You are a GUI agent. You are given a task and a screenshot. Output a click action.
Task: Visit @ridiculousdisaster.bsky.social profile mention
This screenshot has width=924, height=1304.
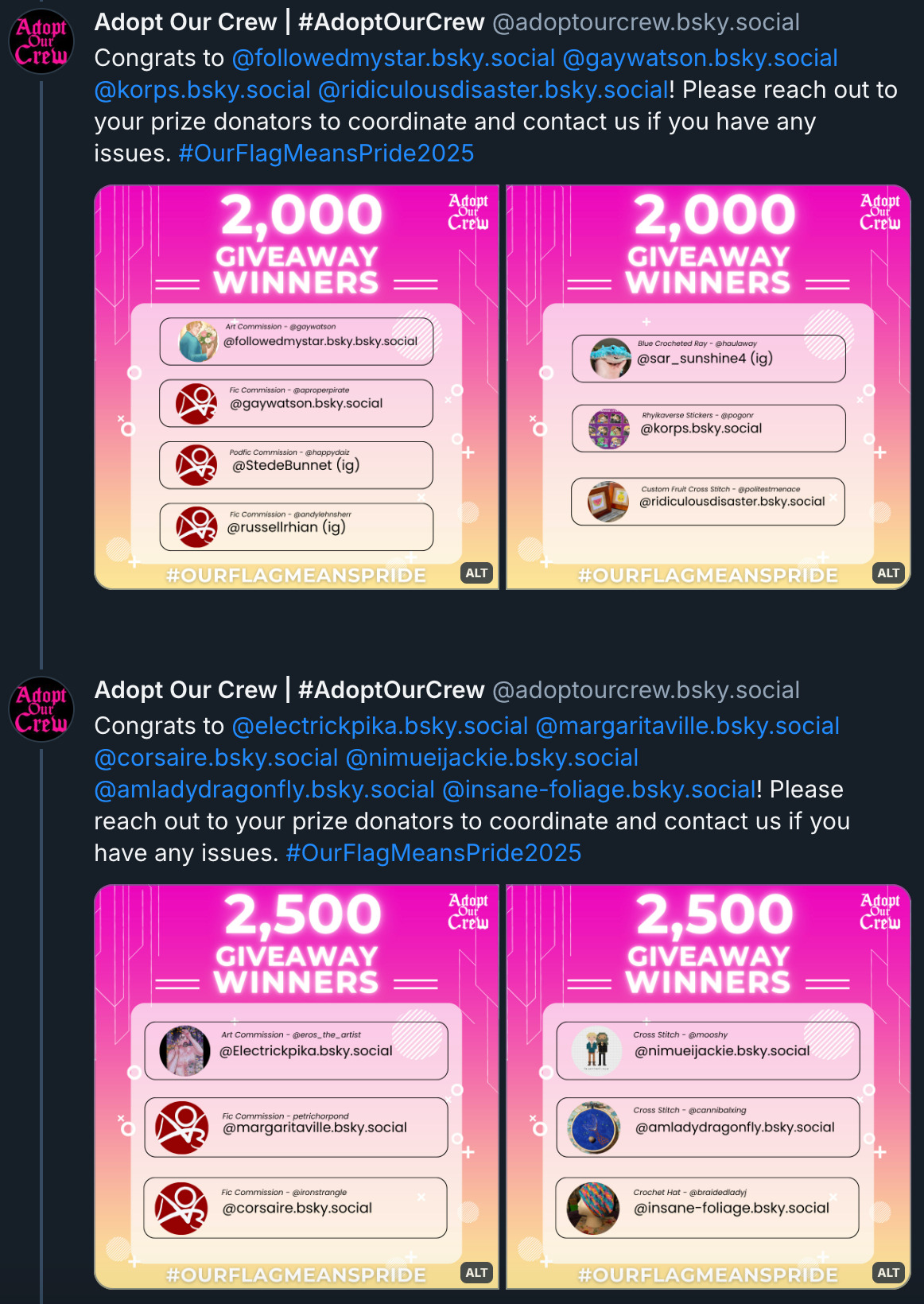tap(493, 90)
